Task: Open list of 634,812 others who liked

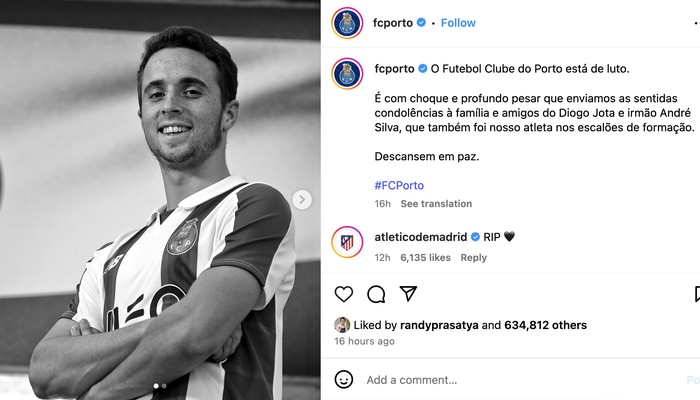Action: pyautogui.click(x=545, y=325)
